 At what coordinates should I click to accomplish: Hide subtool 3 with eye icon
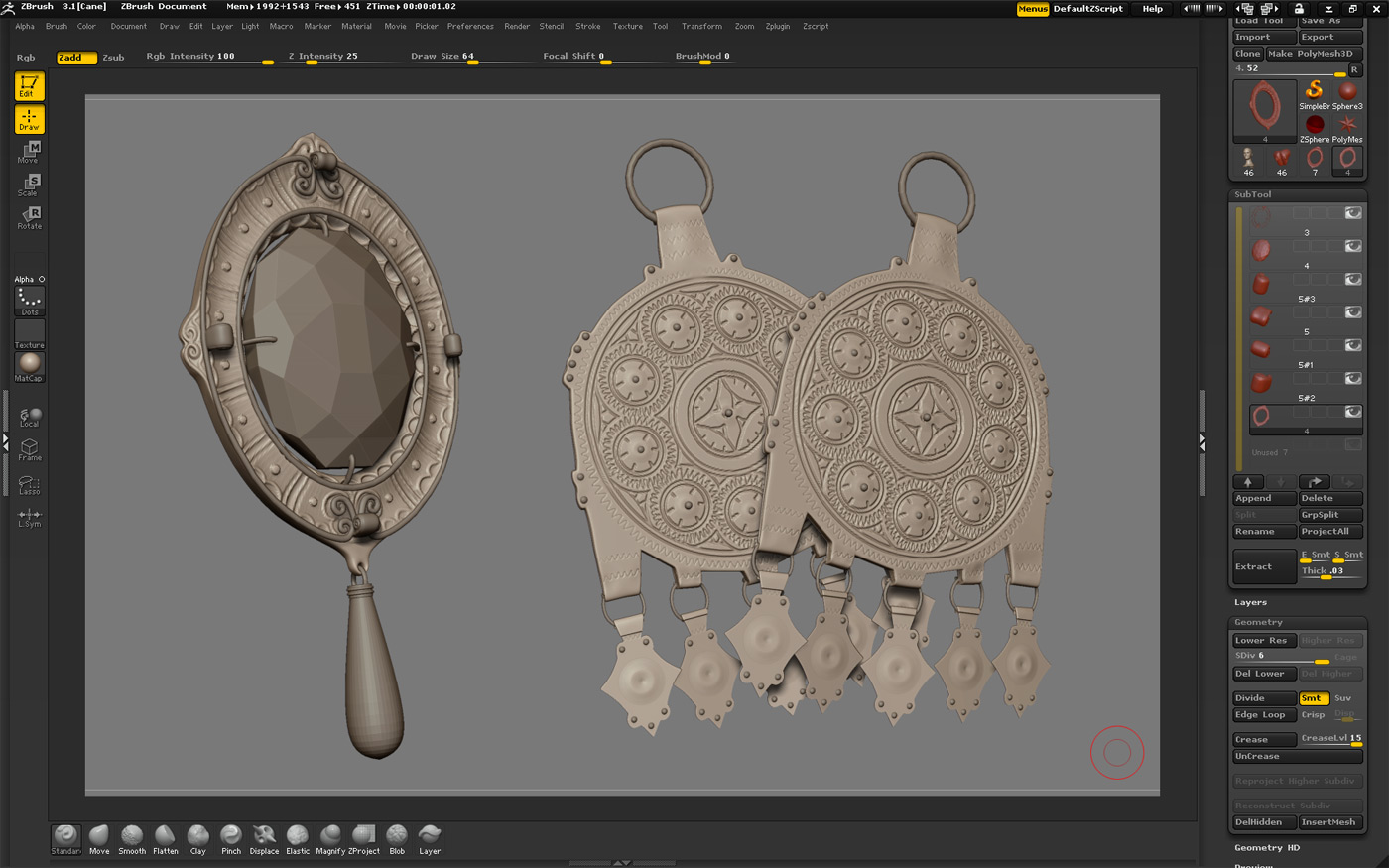click(x=1353, y=213)
